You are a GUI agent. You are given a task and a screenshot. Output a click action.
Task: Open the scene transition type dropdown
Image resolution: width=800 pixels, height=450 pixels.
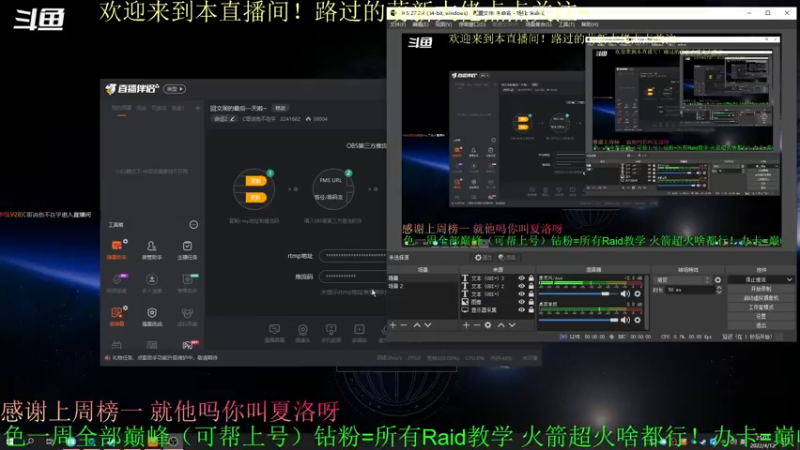point(683,280)
